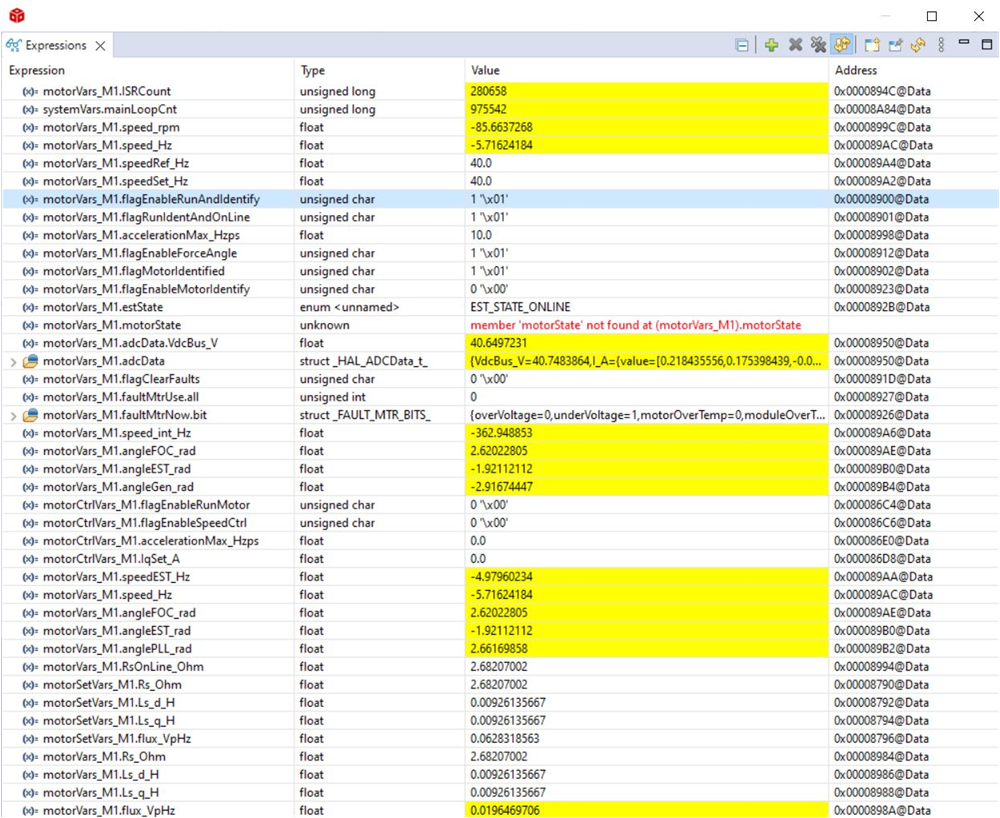Viewport: 1000px width, 818px height.
Task: Click the Open New View icon
Action: coord(872,46)
